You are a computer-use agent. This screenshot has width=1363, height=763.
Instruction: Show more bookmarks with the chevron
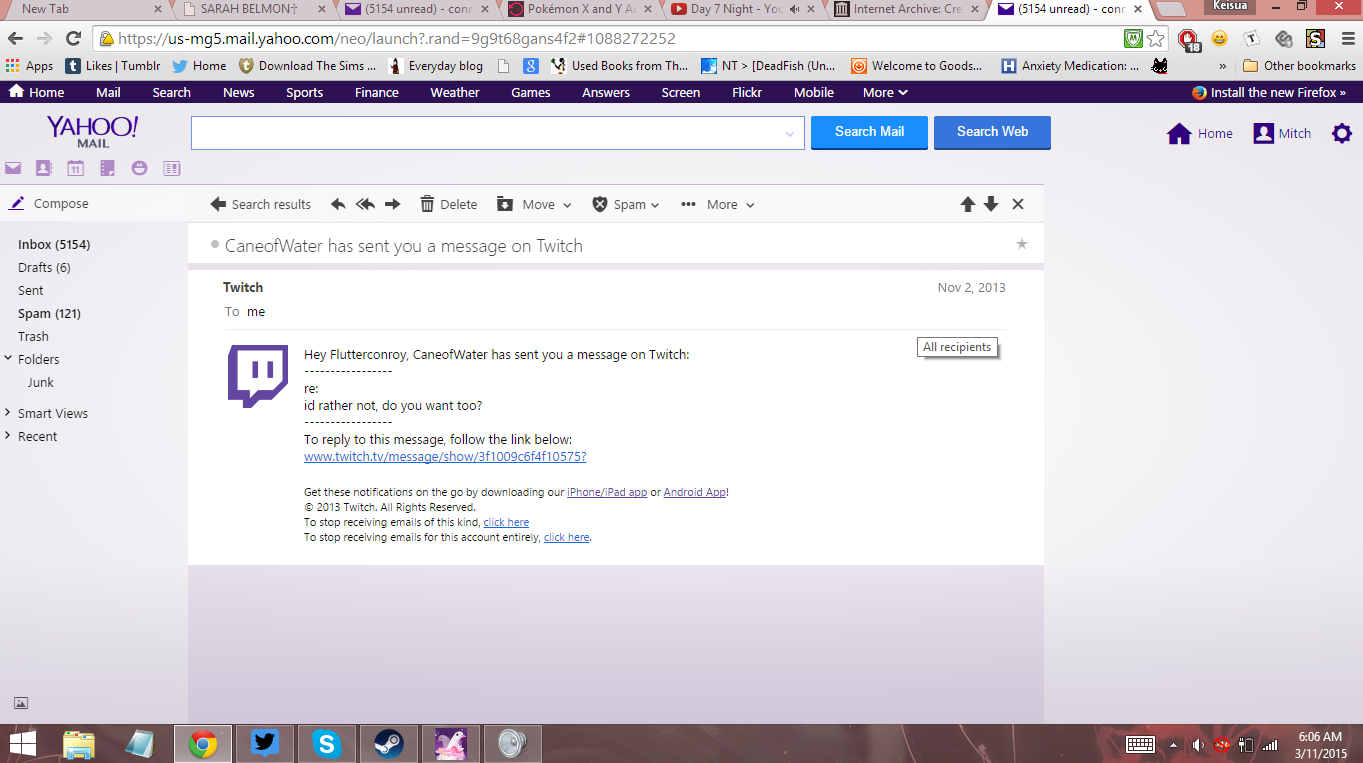[1222, 66]
